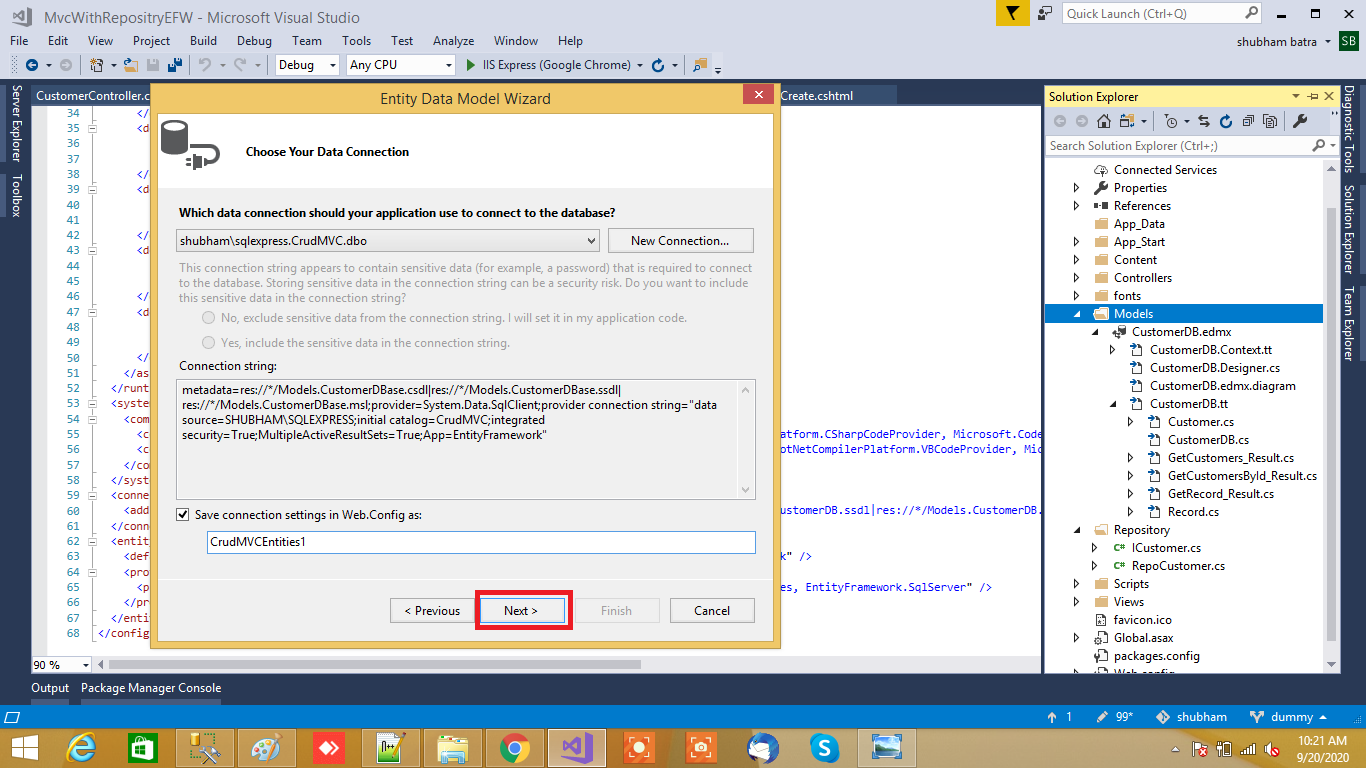The image size is (1366, 768).
Task: Open the IIS Express browser dropdown arrow
Action: 640,65
